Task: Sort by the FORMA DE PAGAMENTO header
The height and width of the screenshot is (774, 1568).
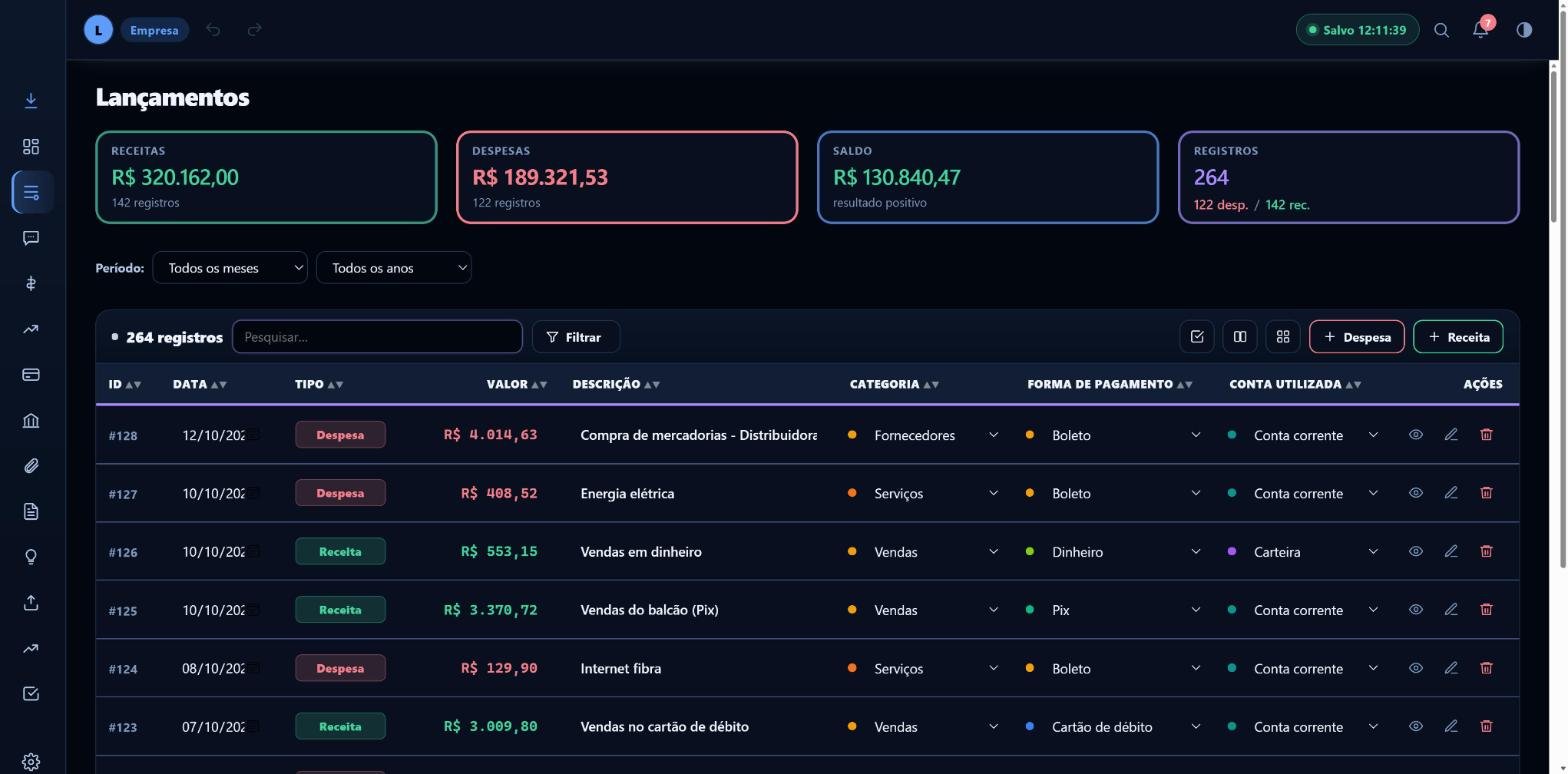Action: coord(1110,384)
